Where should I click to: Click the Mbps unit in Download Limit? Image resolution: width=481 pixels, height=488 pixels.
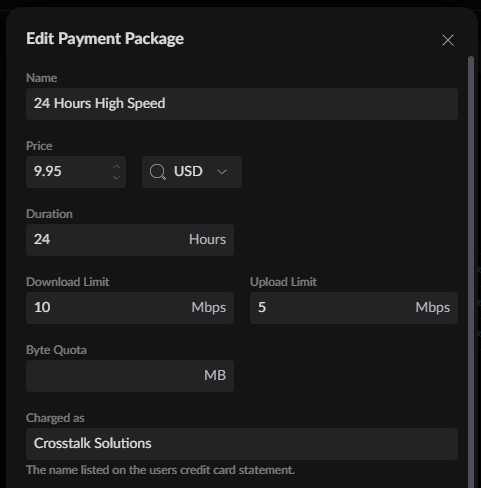[x=209, y=308]
